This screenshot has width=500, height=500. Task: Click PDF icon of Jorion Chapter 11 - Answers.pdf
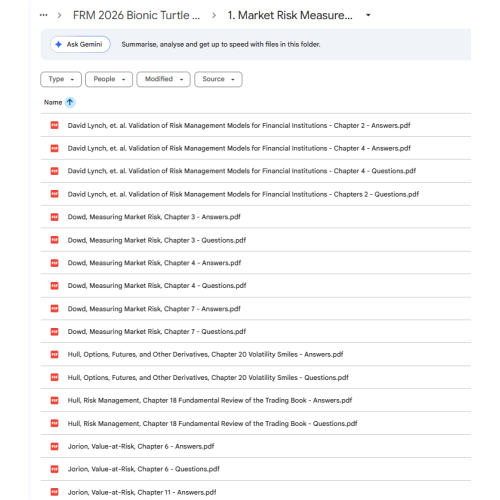55,492
